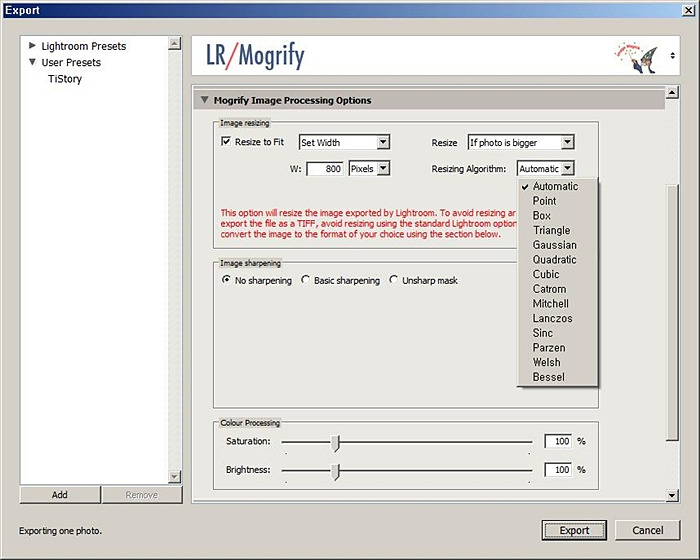This screenshot has width=700, height=560.
Task: Click options panel scroll down arrow
Action: coord(672,495)
